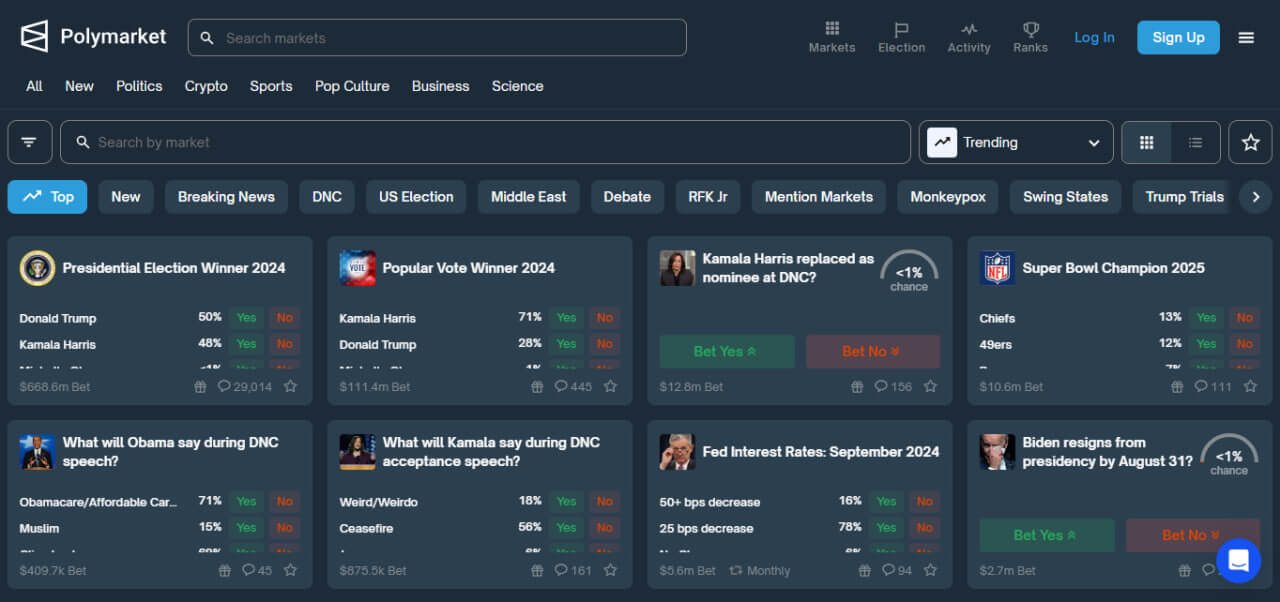Open the chat support bubble
1280x602 pixels.
click(x=1238, y=560)
